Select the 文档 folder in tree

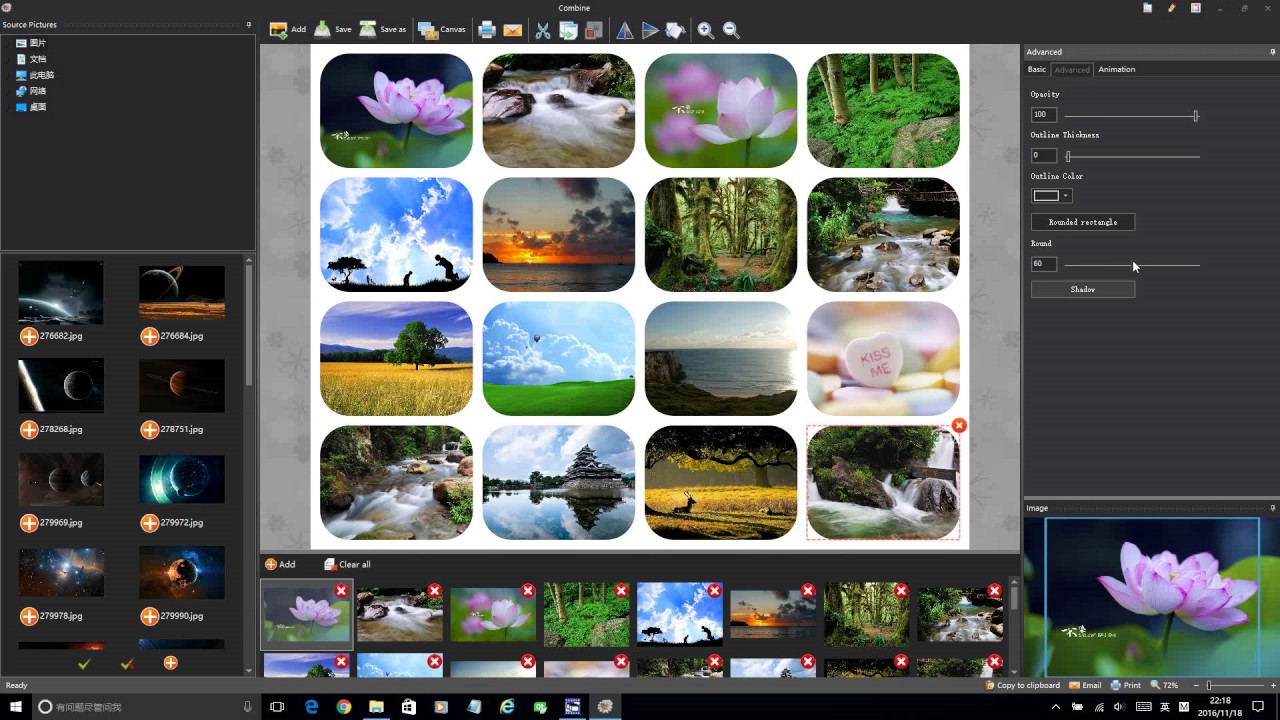click(x=31, y=59)
